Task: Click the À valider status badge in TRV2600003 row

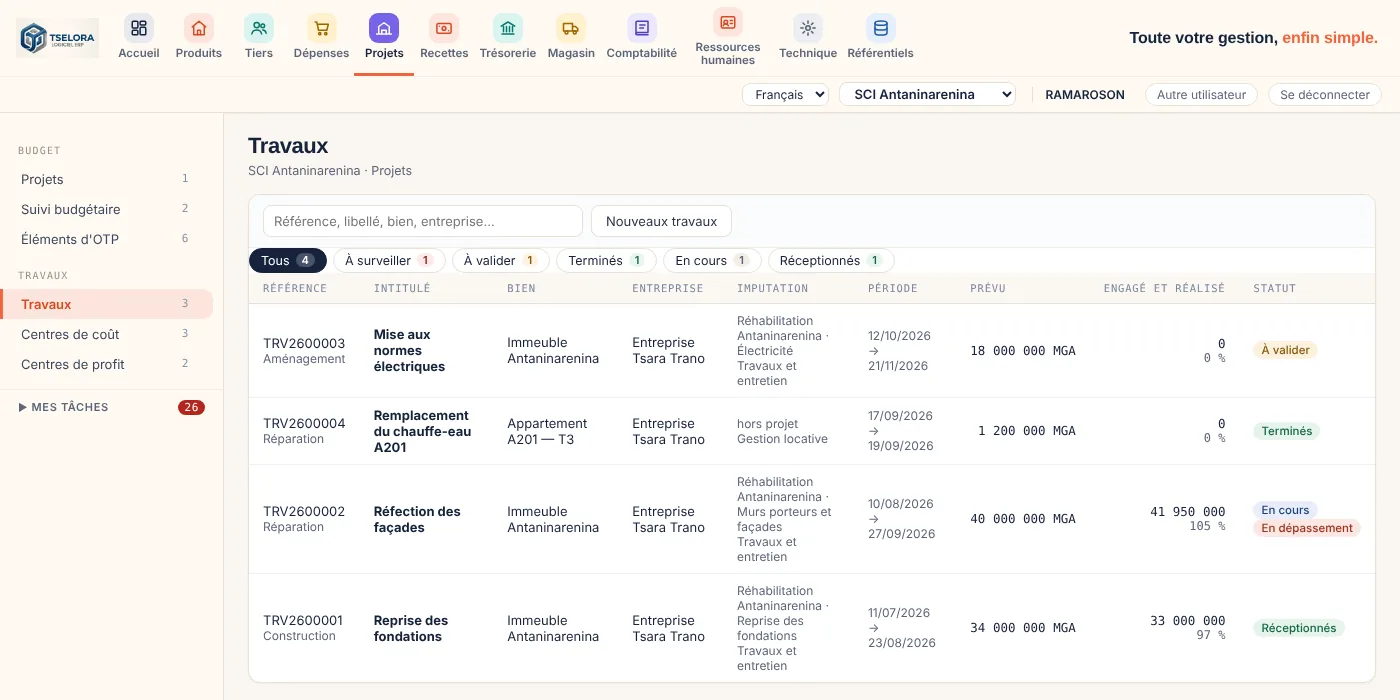Action: 1285,350
